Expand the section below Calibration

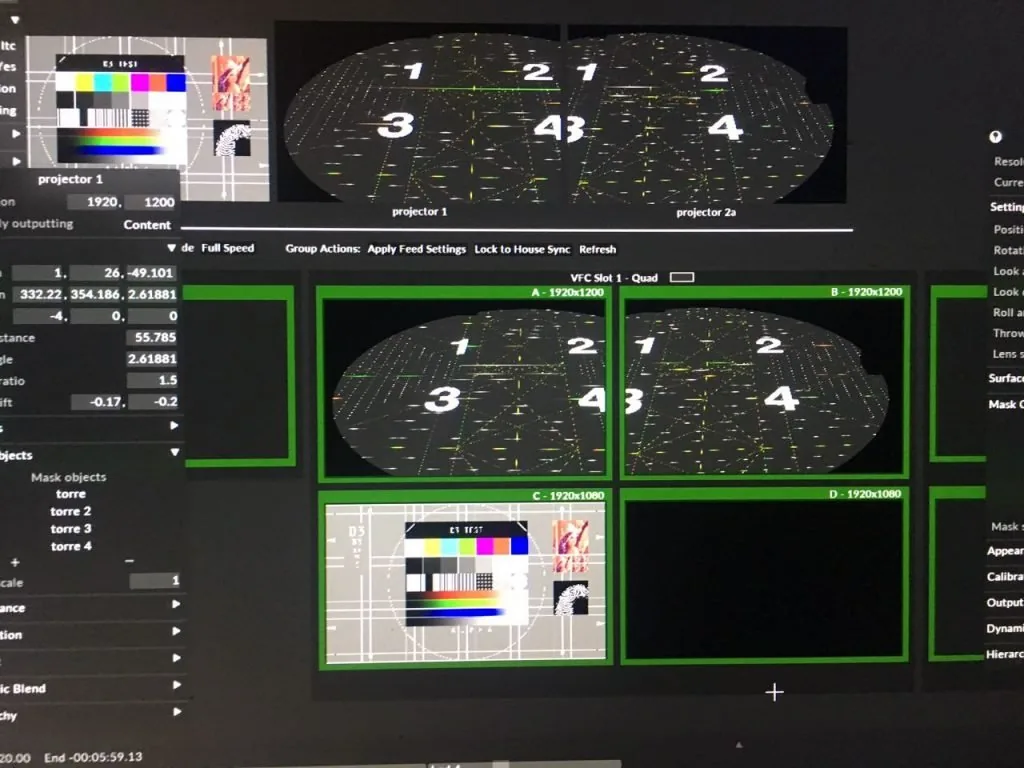coord(176,658)
